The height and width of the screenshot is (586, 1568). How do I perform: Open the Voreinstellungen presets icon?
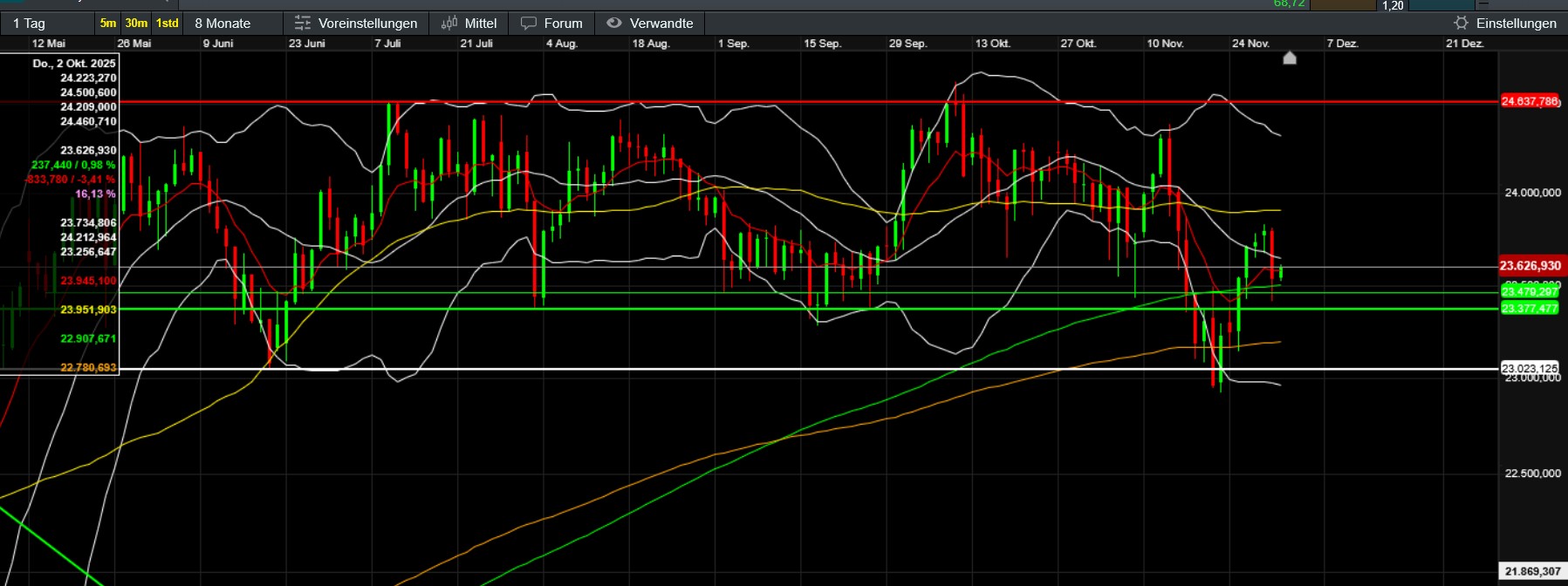click(302, 24)
